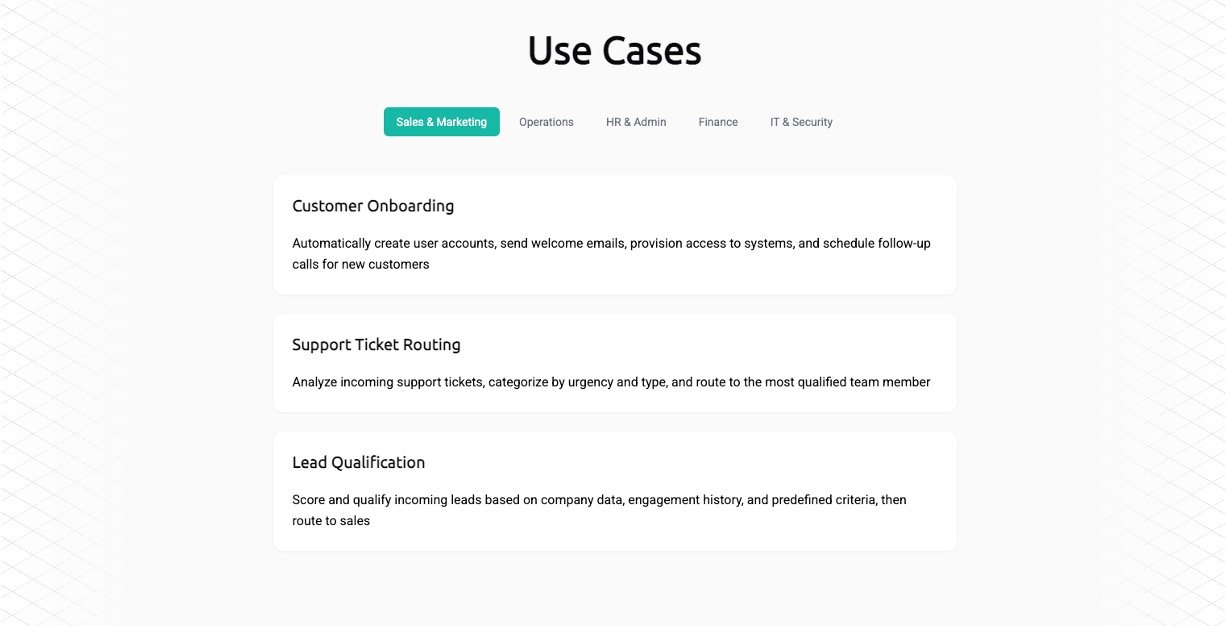
Task: Click the 'Analyze incoming support tickets' description
Action: click(x=611, y=382)
